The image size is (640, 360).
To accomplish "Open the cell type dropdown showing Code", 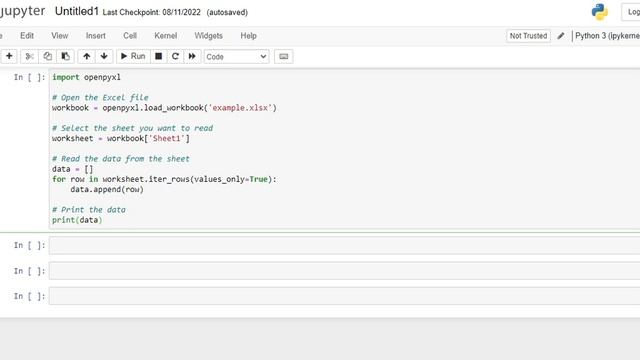I will tap(236, 57).
